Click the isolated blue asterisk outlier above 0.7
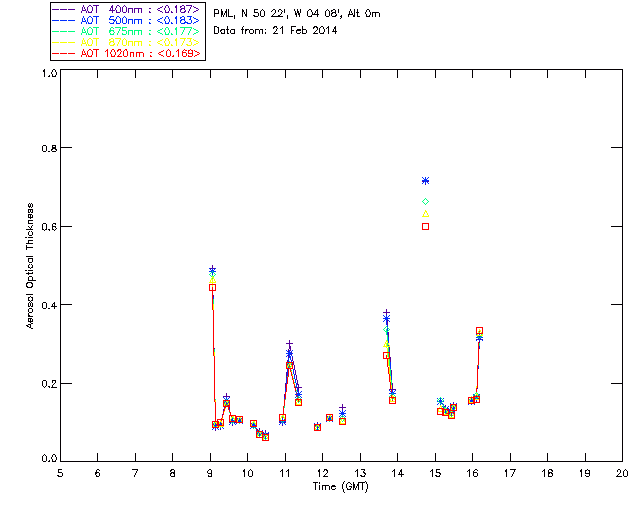 [425, 181]
